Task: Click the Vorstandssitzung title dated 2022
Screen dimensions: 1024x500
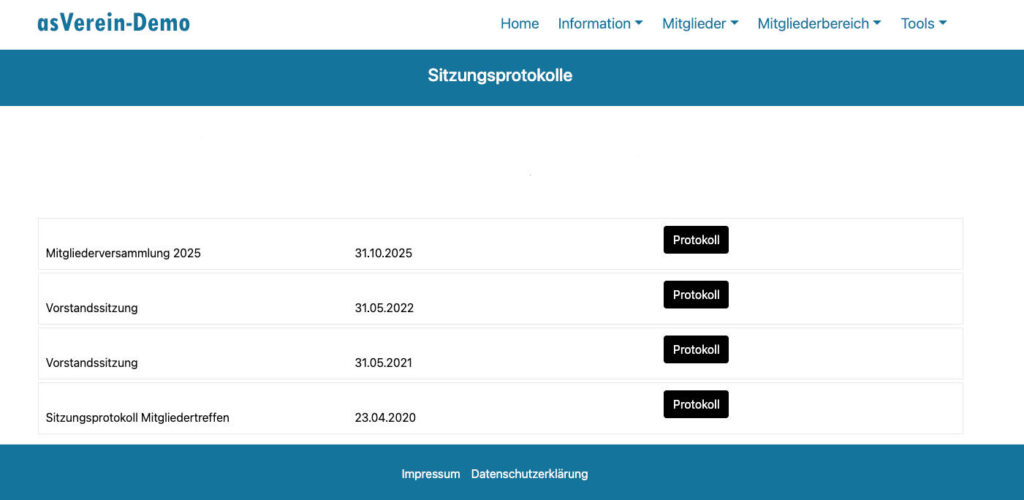Action: point(92,308)
